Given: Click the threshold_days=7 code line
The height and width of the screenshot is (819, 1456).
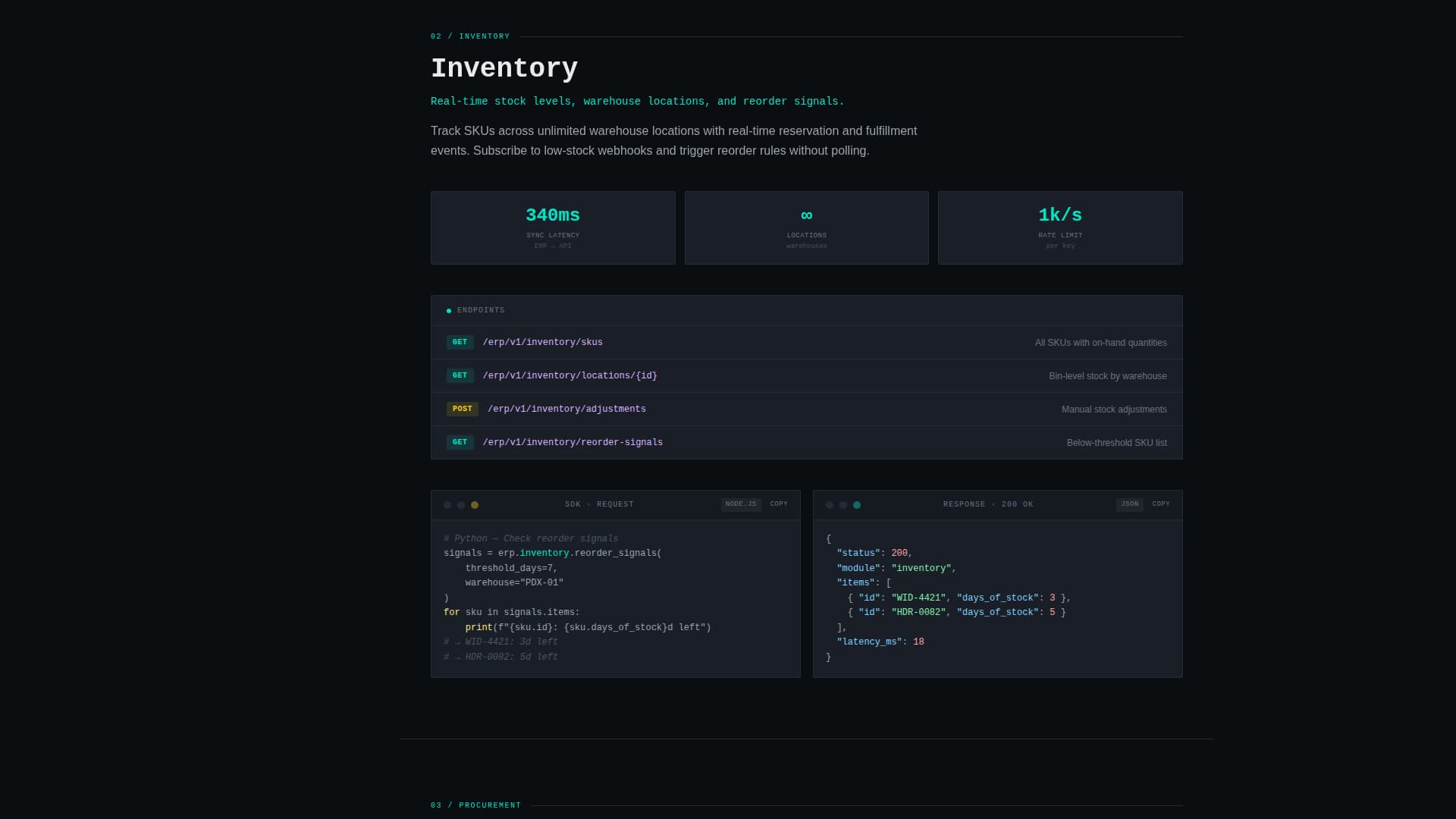Looking at the screenshot, I should click(x=511, y=569).
